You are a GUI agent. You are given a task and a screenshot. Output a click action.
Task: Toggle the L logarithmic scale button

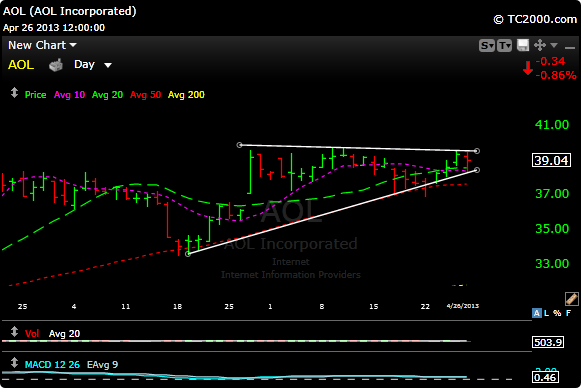[x=547, y=313]
